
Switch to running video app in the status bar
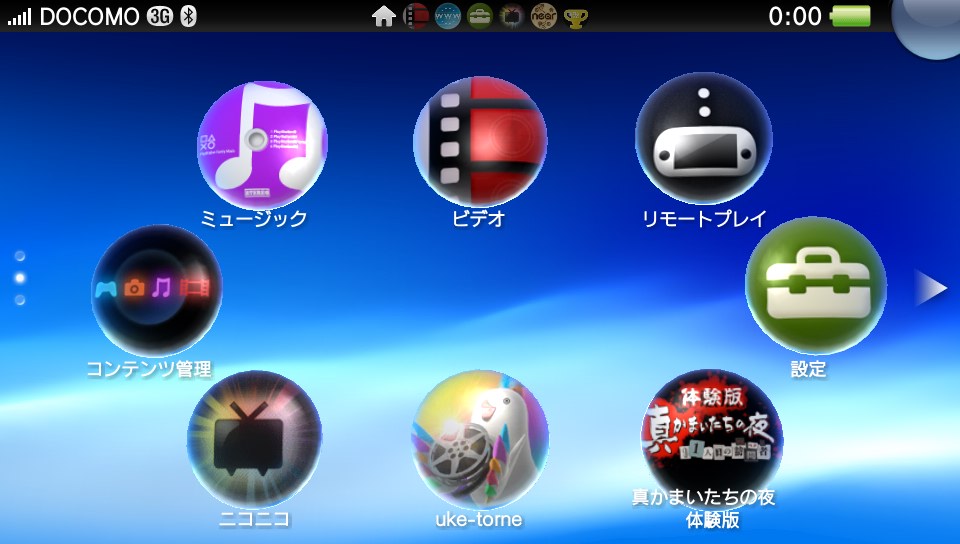coord(416,17)
